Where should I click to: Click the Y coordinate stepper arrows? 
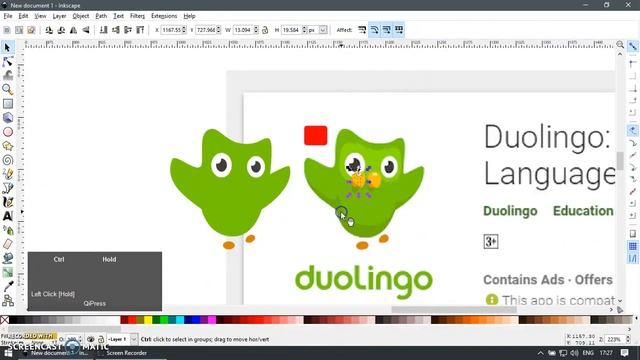pyautogui.click(x=219, y=30)
